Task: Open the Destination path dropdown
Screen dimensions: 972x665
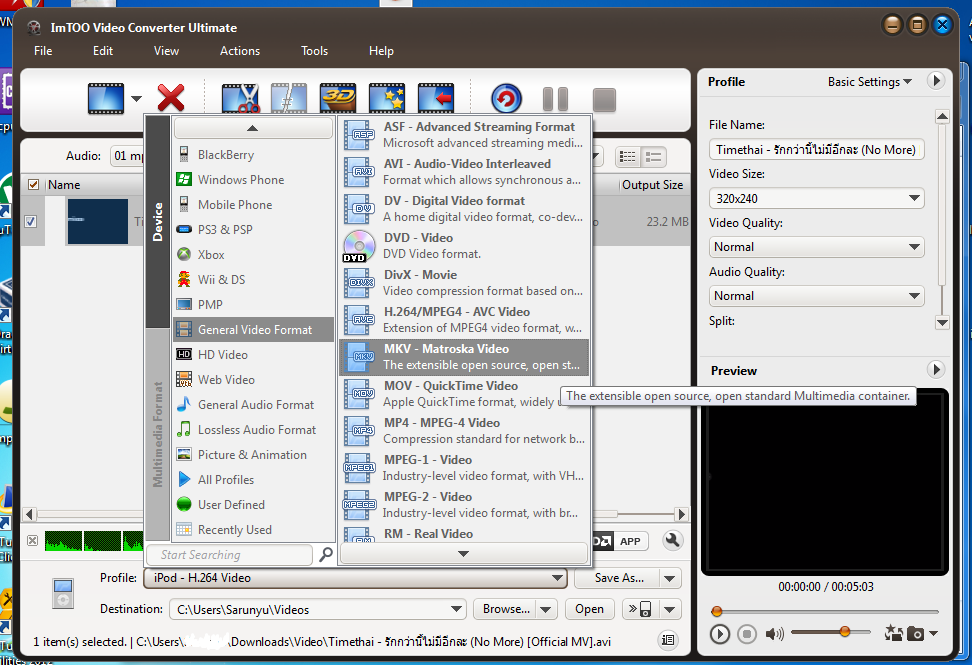Action: [x=456, y=609]
